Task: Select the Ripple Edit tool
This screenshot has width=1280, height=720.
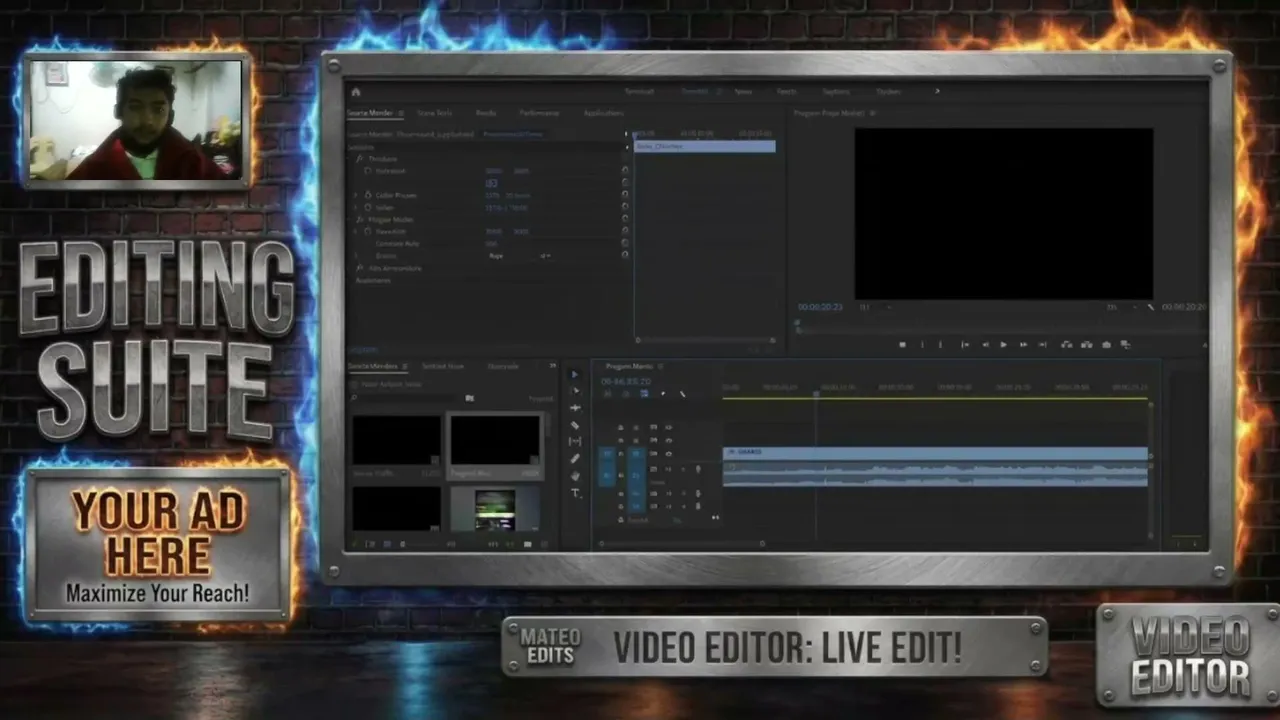Action: pos(574,408)
